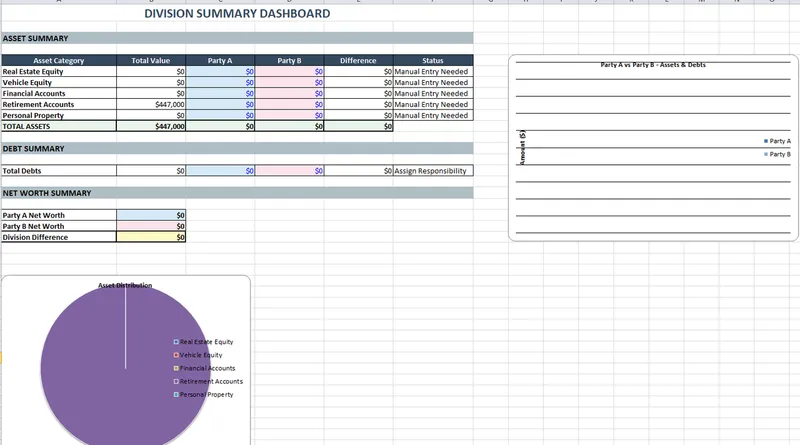The width and height of the screenshot is (800, 445).
Task: Select Real Estate Equity Difference cell
Action: coord(358,71)
